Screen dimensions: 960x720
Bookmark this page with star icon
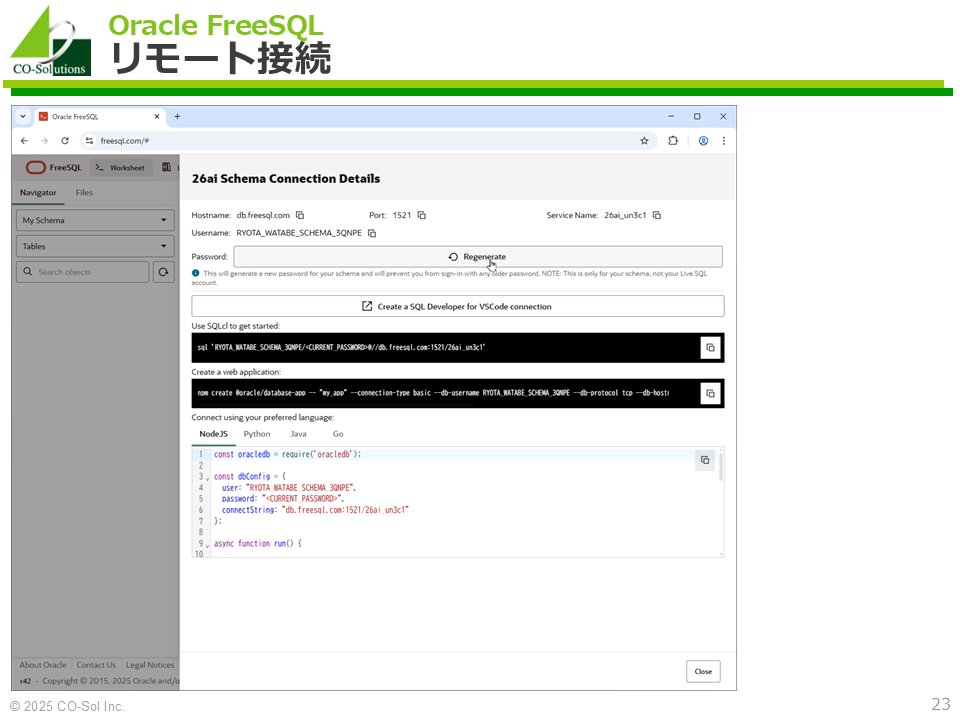pos(644,141)
